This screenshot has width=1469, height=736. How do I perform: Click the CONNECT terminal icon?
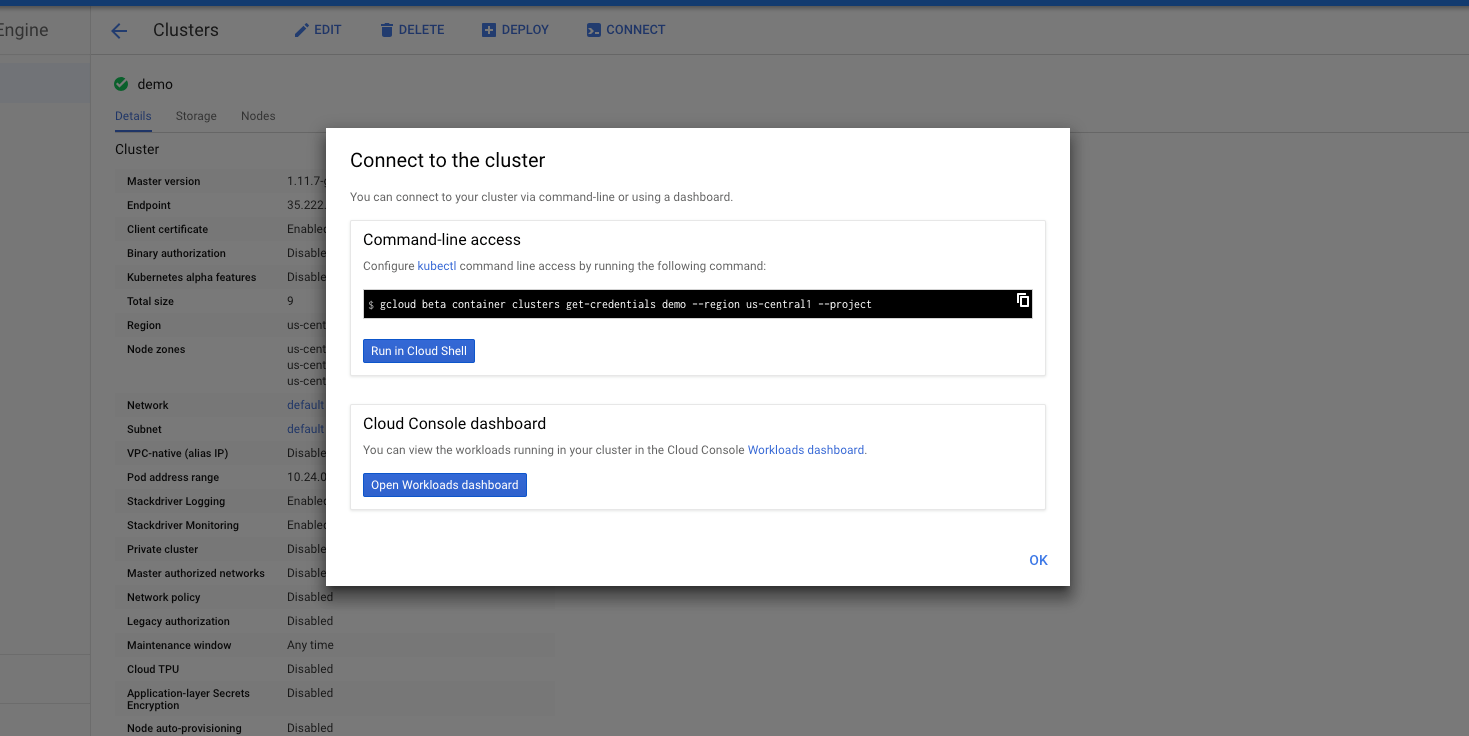point(594,30)
